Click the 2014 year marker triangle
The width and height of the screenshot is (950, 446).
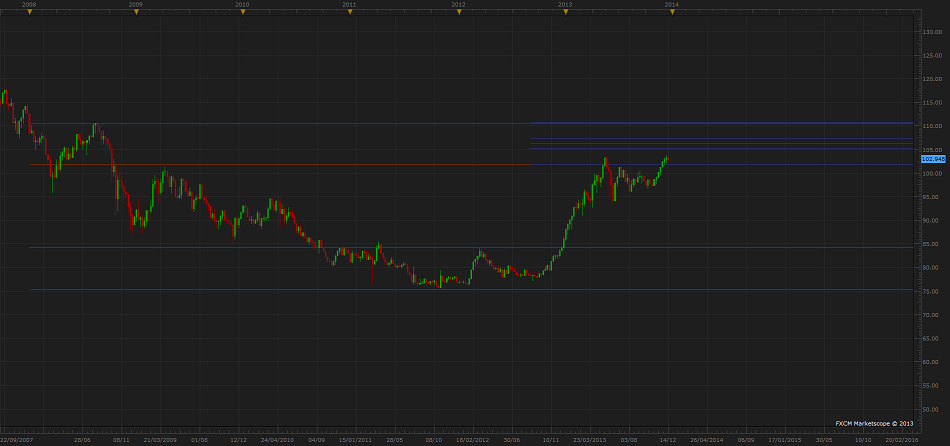point(671,11)
